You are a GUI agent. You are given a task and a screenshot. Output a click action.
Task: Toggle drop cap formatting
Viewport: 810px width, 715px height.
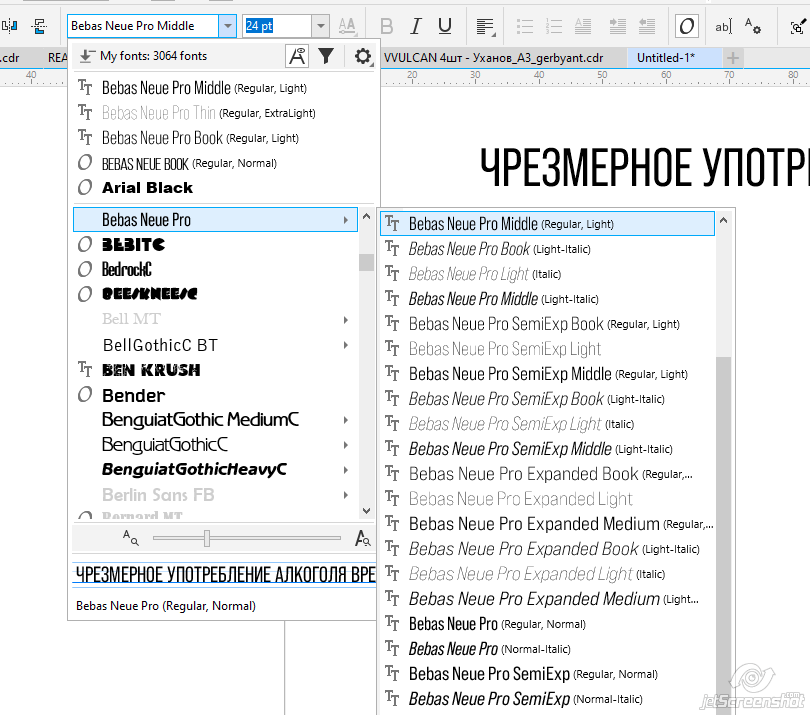(583, 26)
